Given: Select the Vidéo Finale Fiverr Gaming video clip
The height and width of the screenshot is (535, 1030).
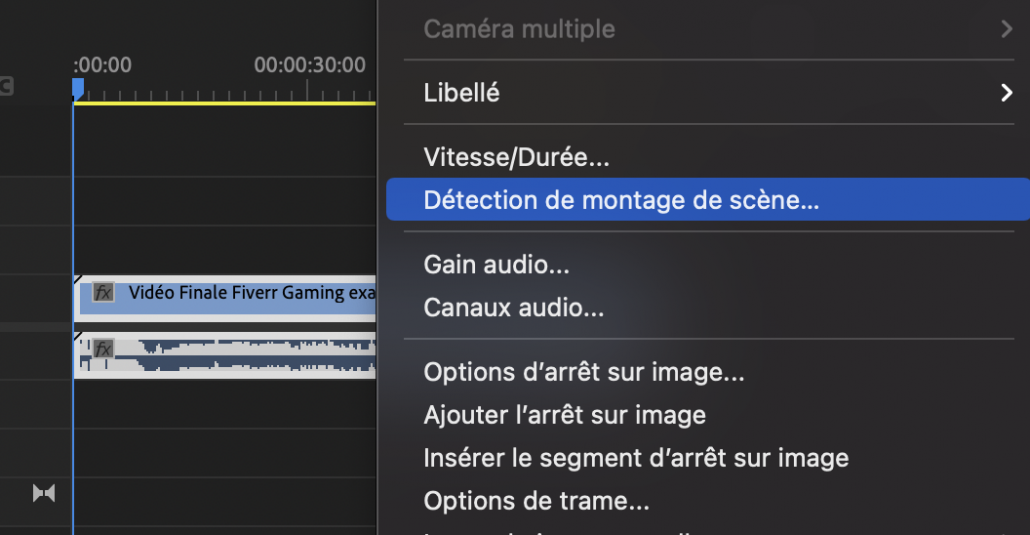Looking at the screenshot, I should pos(250,293).
